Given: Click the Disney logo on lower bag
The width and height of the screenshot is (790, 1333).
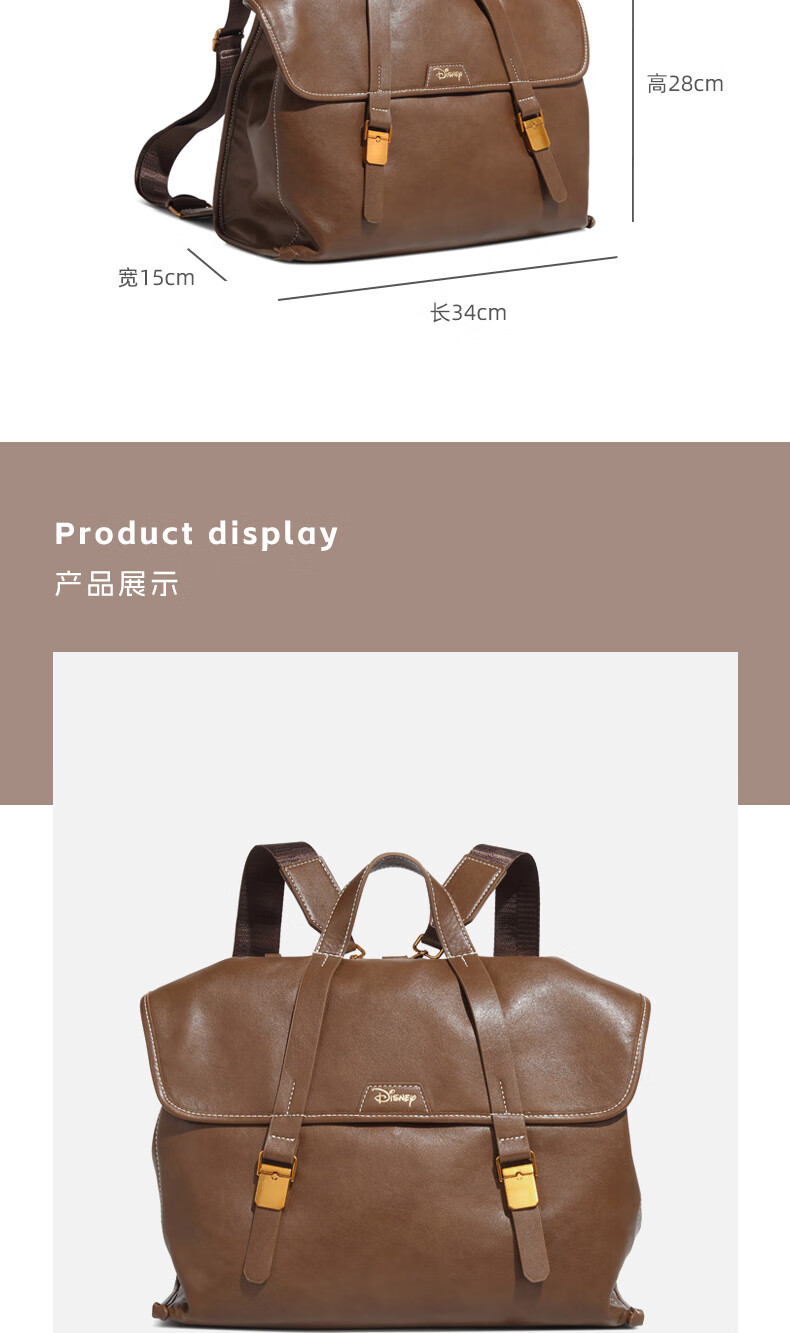Looking at the screenshot, I should click(396, 1097).
